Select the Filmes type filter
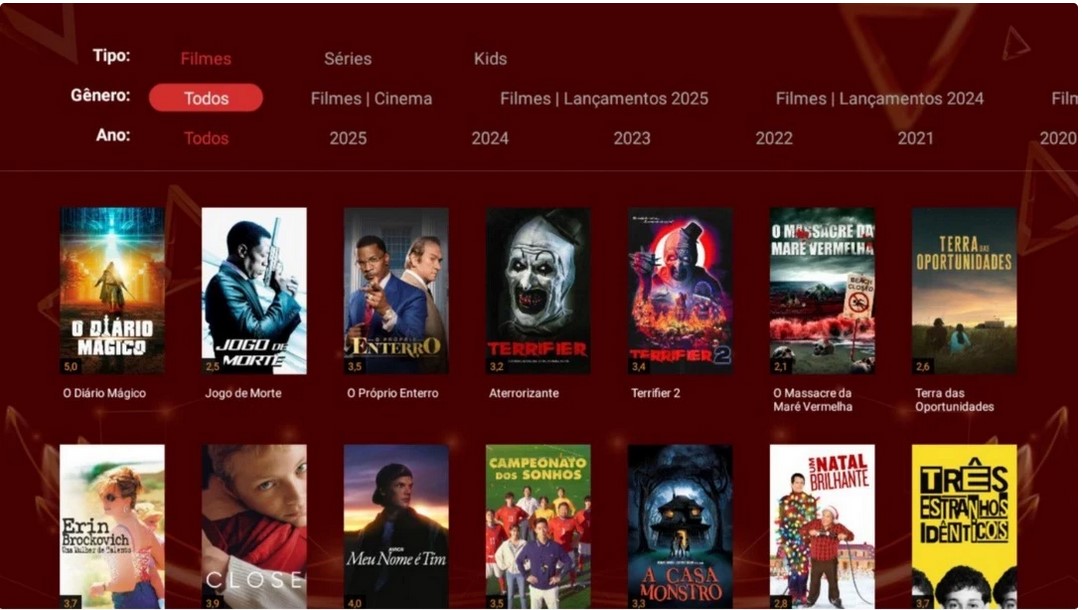 click(206, 59)
